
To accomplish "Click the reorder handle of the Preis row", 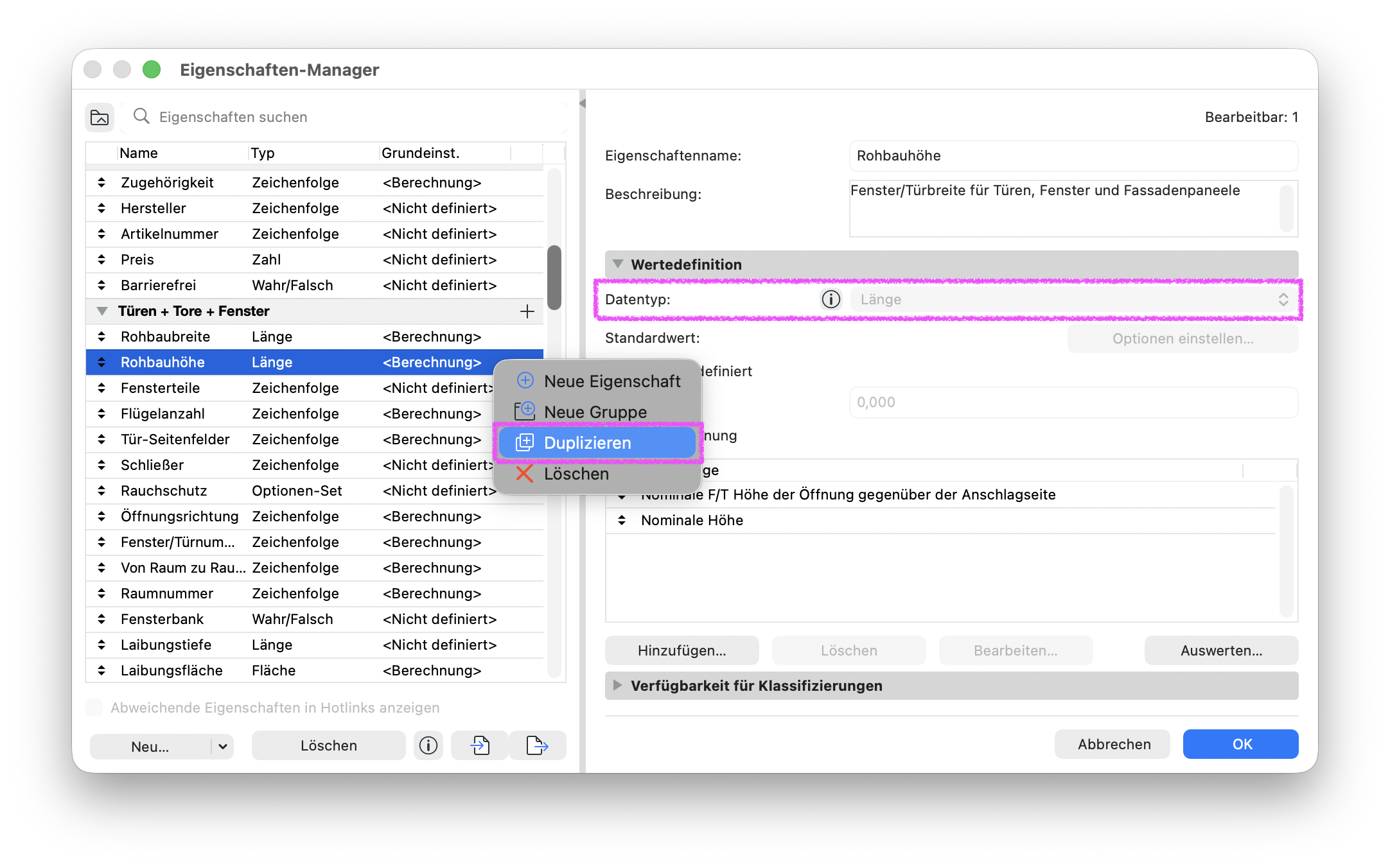I will (101, 259).
